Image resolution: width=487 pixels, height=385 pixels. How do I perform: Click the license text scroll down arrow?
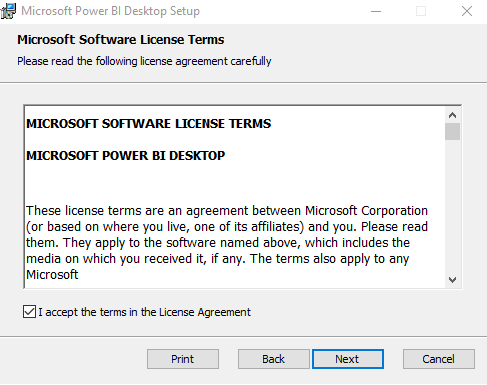452,279
